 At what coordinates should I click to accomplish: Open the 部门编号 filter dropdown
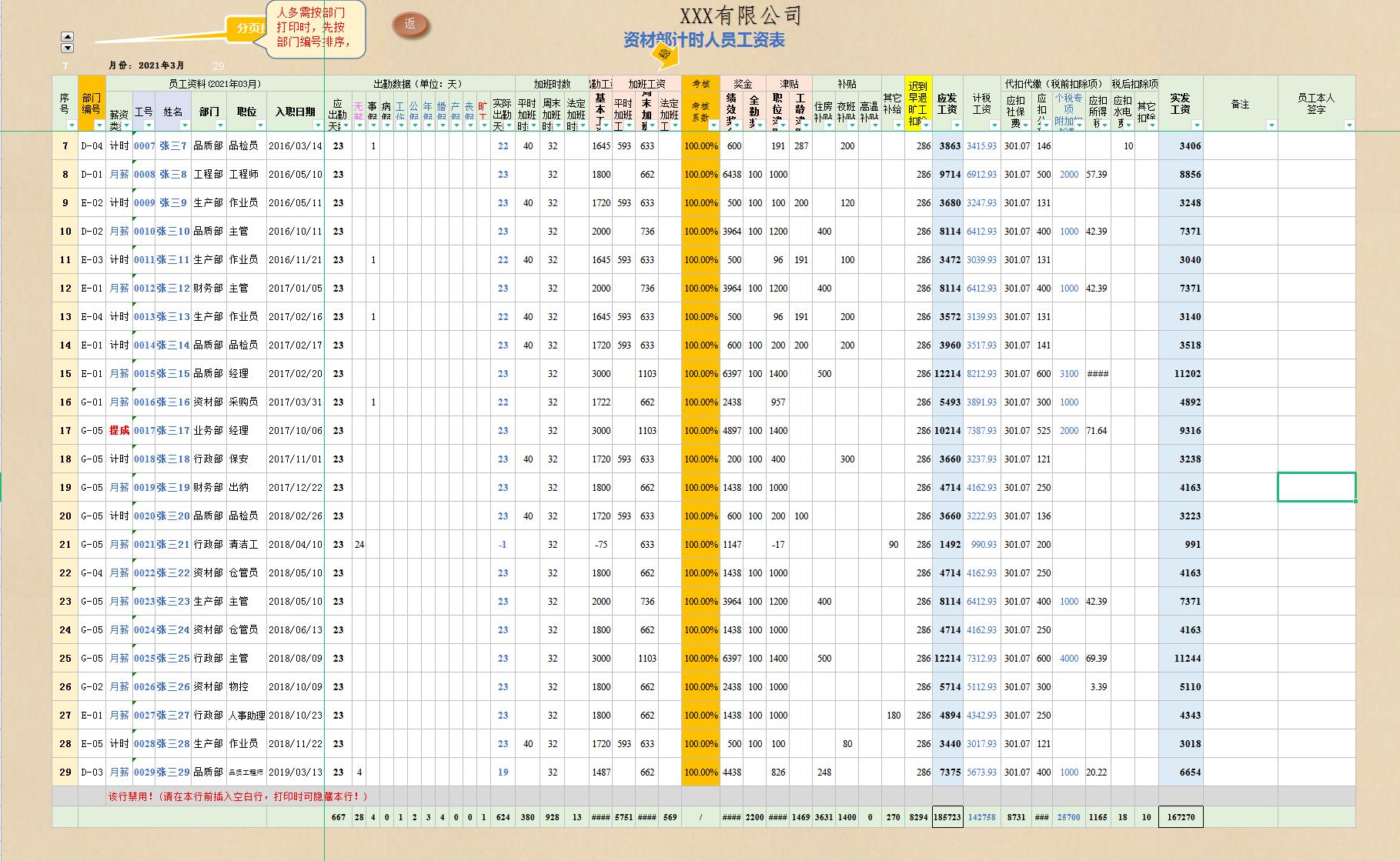click(99, 125)
